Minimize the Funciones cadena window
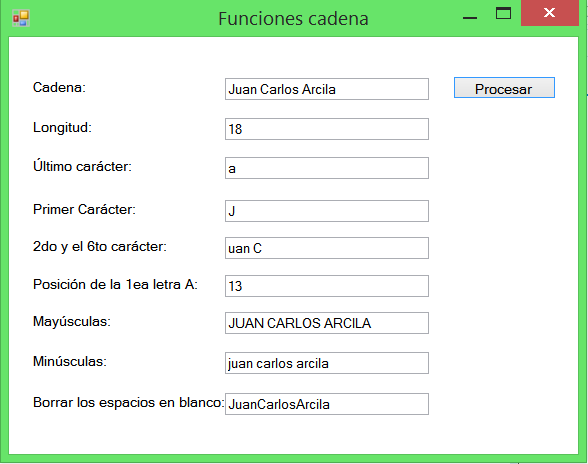This screenshot has height=464, width=588. [x=470, y=18]
